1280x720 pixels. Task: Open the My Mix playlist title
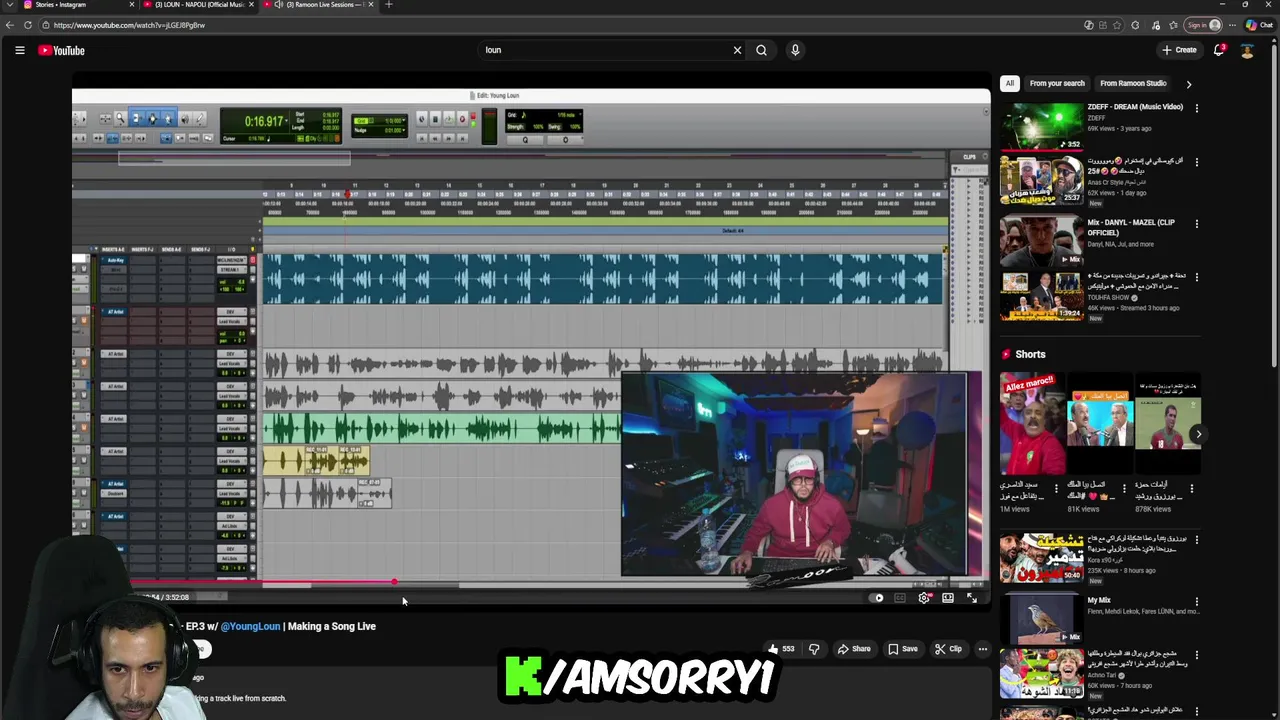[x=1099, y=601]
